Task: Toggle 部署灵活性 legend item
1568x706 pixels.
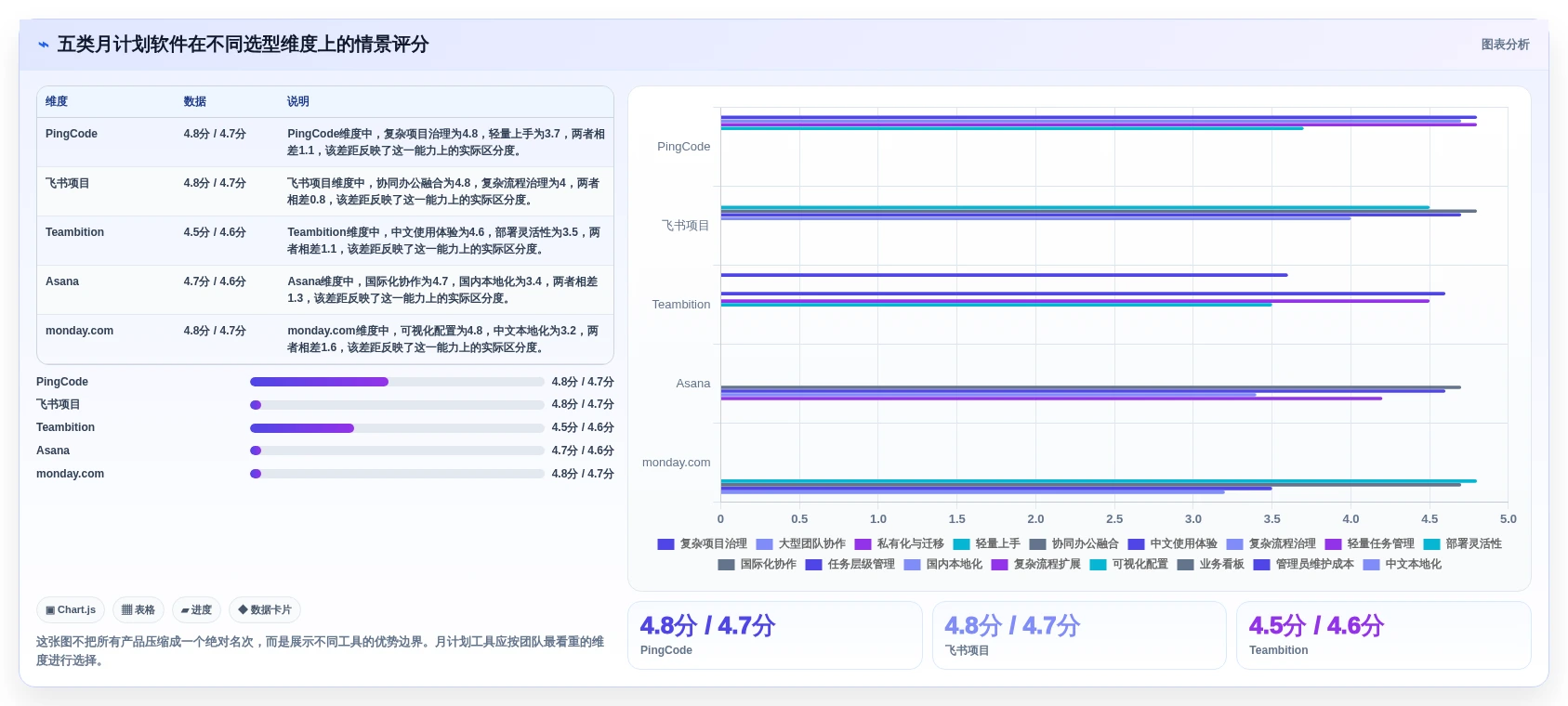Action: (x=1462, y=544)
